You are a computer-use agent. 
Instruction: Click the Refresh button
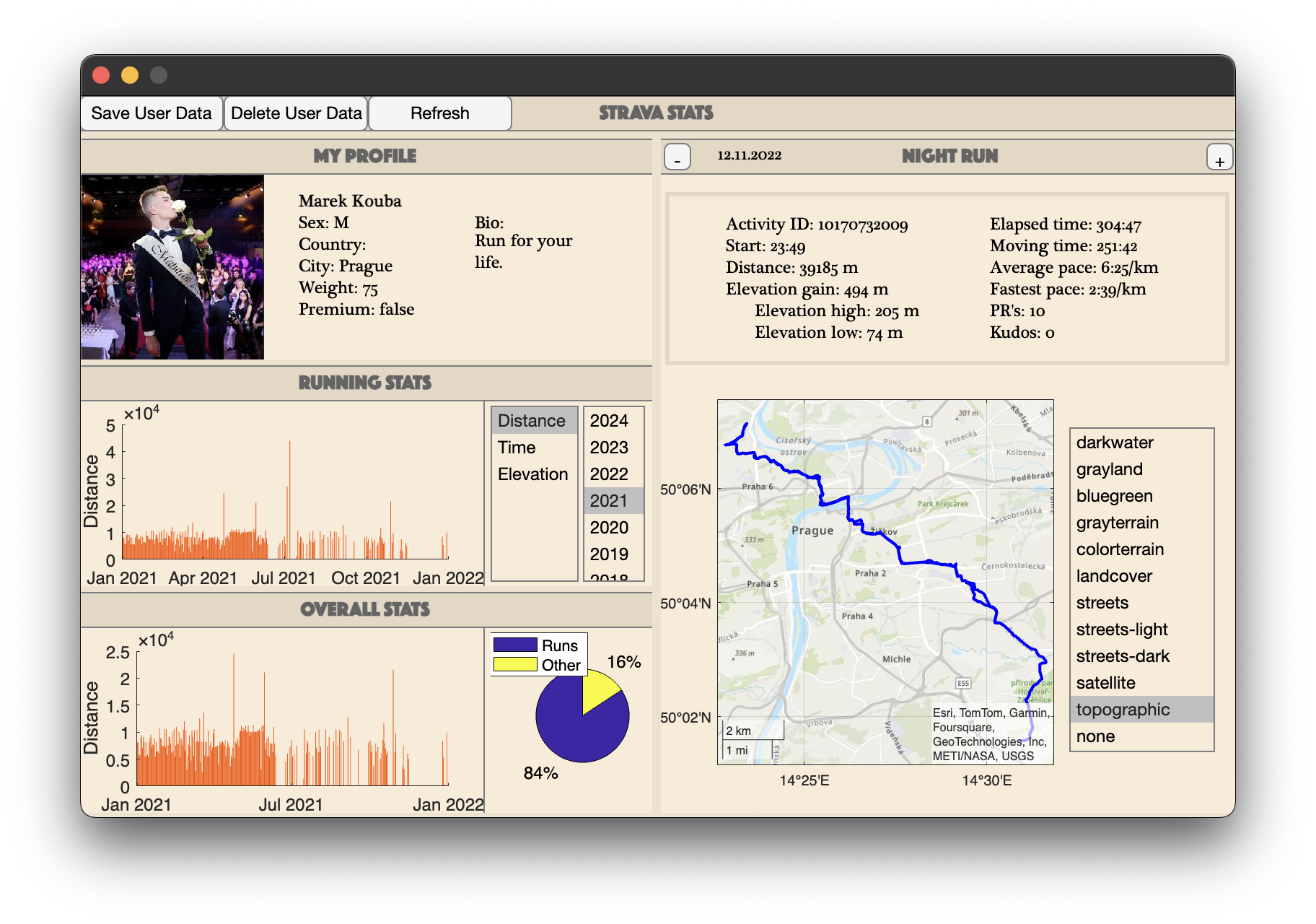(439, 113)
